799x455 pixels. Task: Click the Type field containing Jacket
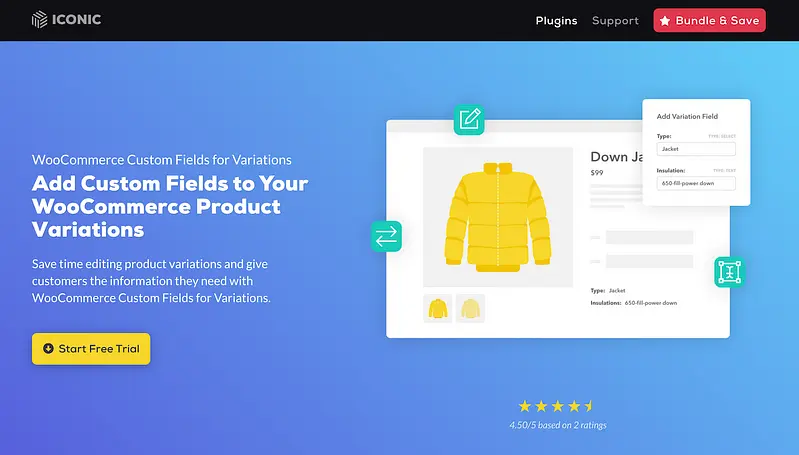696,149
